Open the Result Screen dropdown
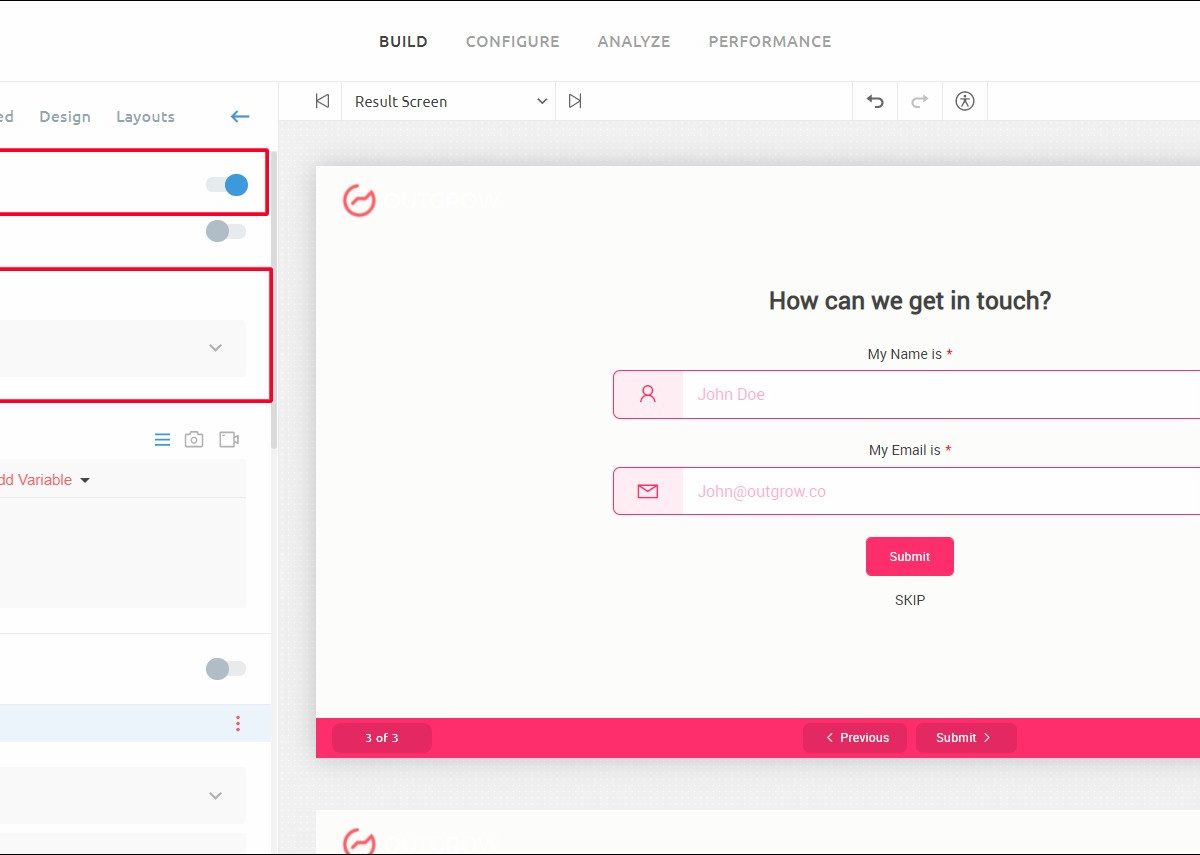This screenshot has height=855, width=1200. pyautogui.click(x=448, y=101)
